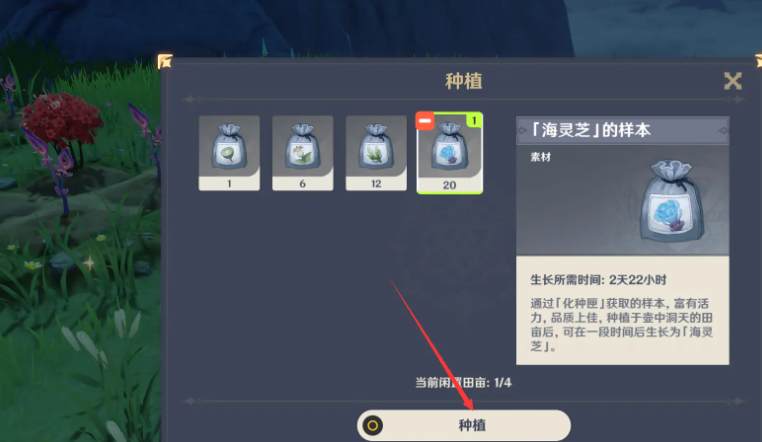Click the purple-leaf plant beside the red bush
Screen dimensions: 762x442
(x=54, y=165)
